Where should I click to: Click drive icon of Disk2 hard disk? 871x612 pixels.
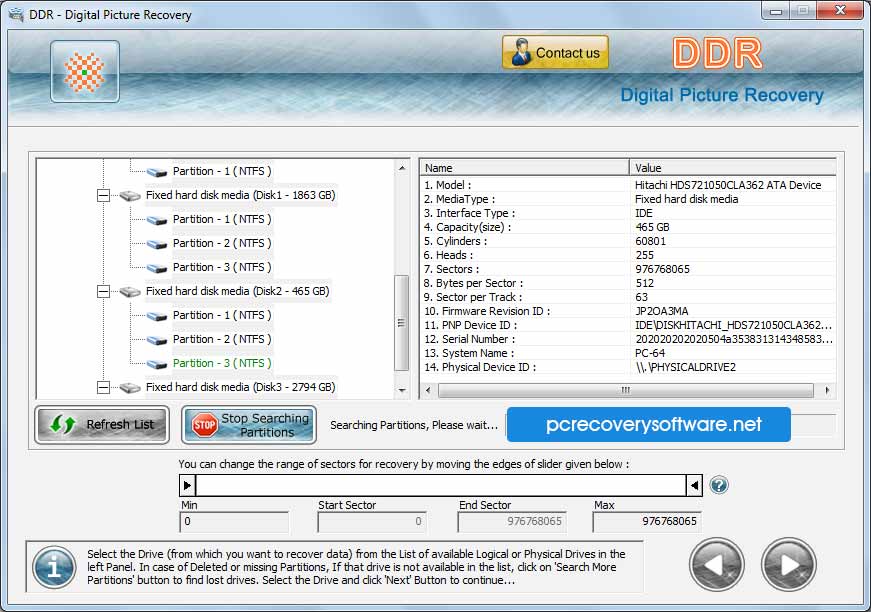(x=130, y=292)
